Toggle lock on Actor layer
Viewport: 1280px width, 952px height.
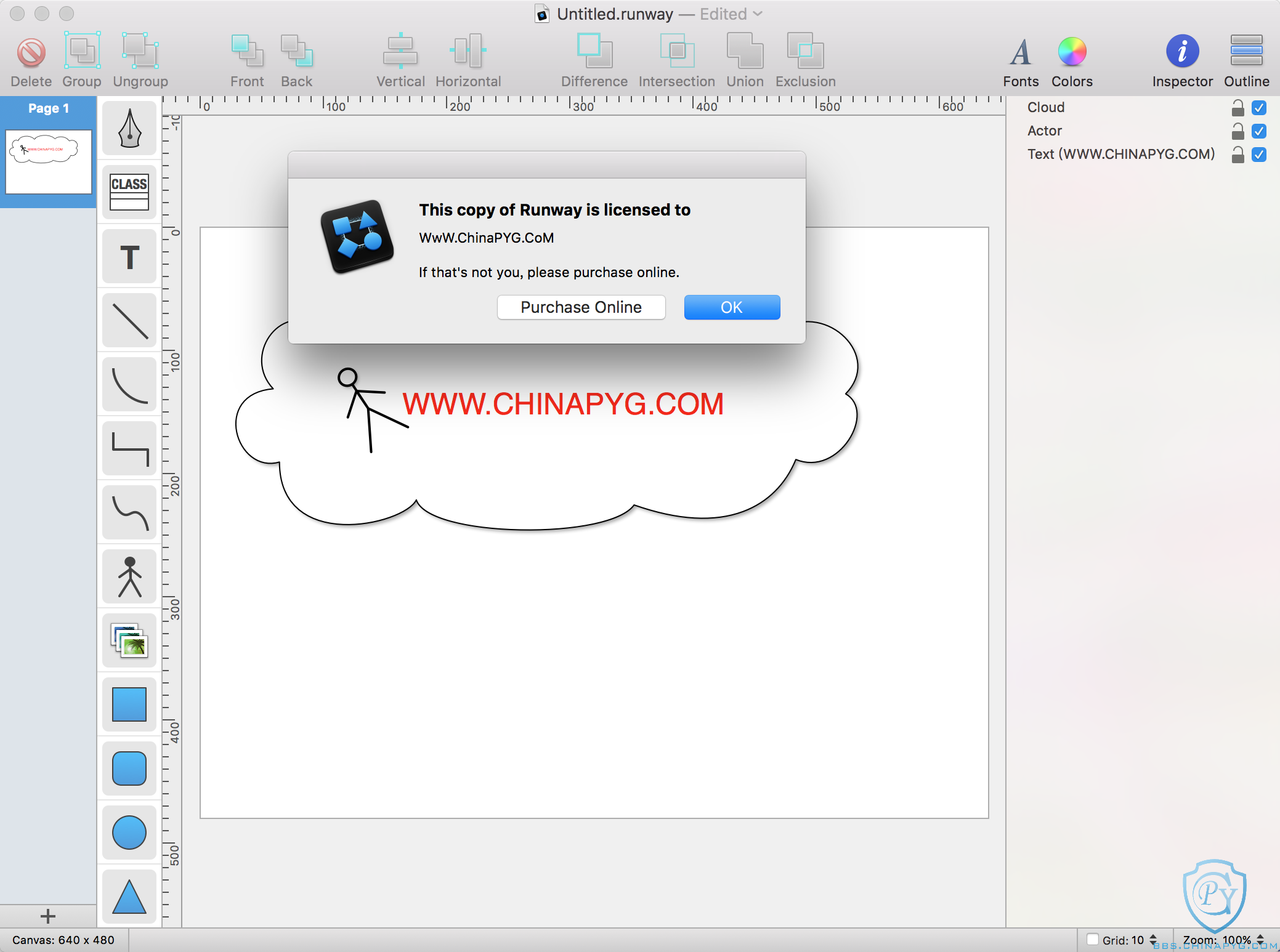point(1237,131)
